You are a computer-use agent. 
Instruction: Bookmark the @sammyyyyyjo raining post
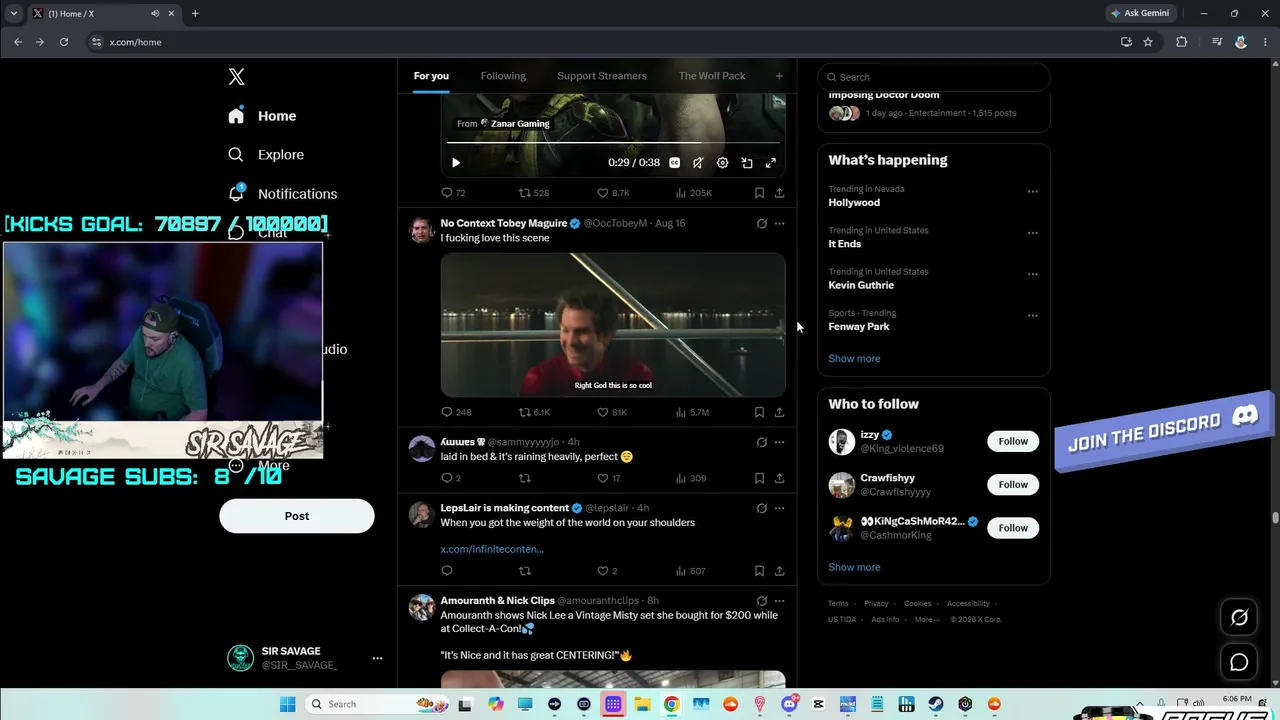coord(759,478)
